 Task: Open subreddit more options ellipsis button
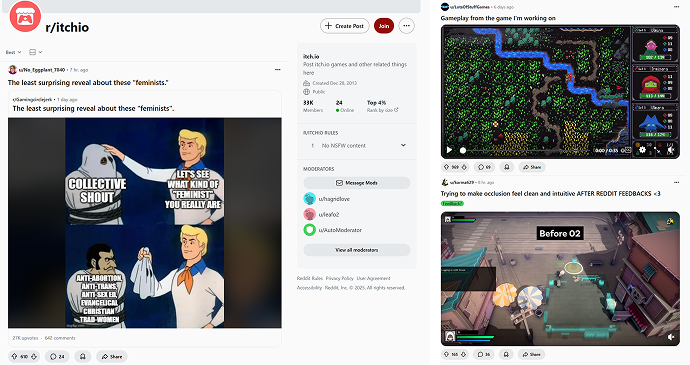(407, 26)
